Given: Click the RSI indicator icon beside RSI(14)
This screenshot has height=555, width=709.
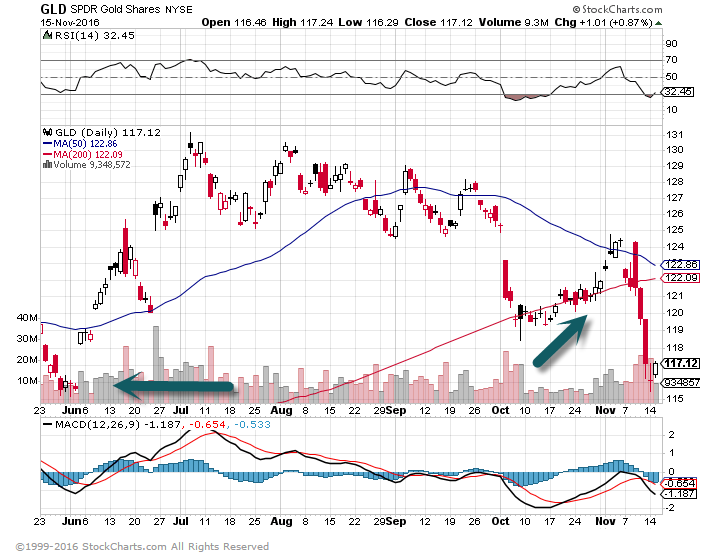Looking at the screenshot, I should tap(47, 35).
